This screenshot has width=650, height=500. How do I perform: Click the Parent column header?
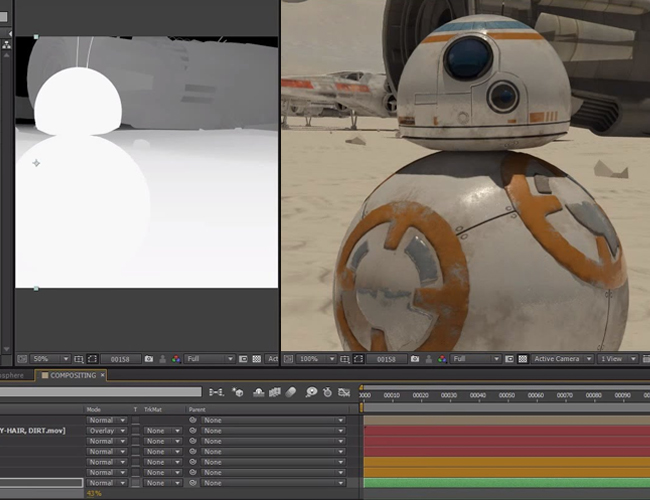click(x=197, y=410)
